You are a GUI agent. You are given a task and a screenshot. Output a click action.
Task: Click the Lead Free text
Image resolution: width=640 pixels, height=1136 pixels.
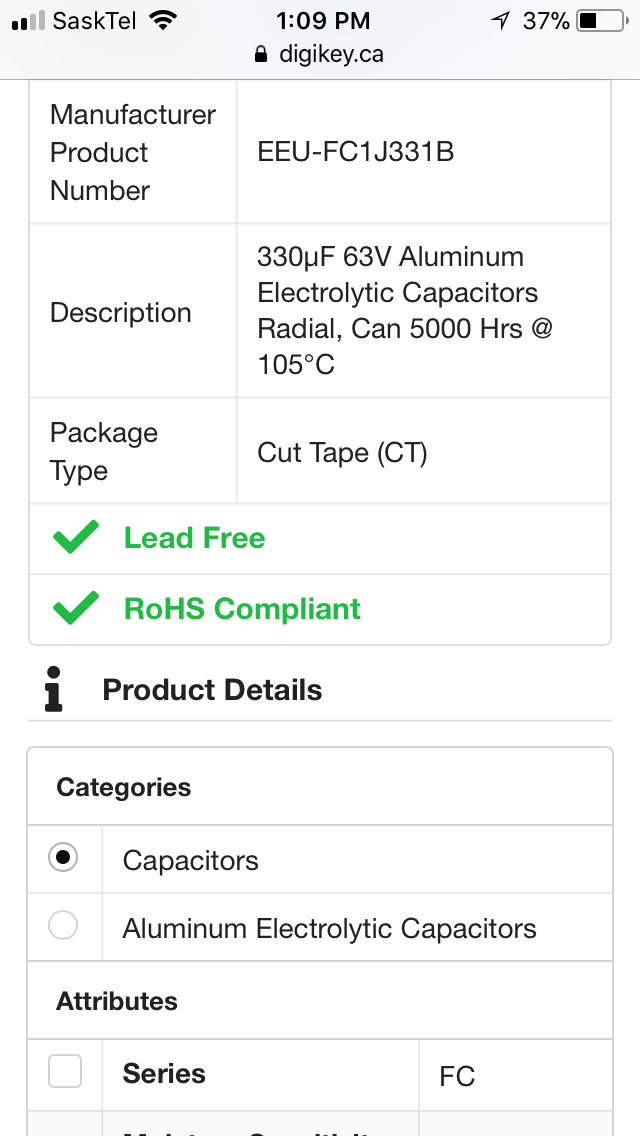click(194, 538)
